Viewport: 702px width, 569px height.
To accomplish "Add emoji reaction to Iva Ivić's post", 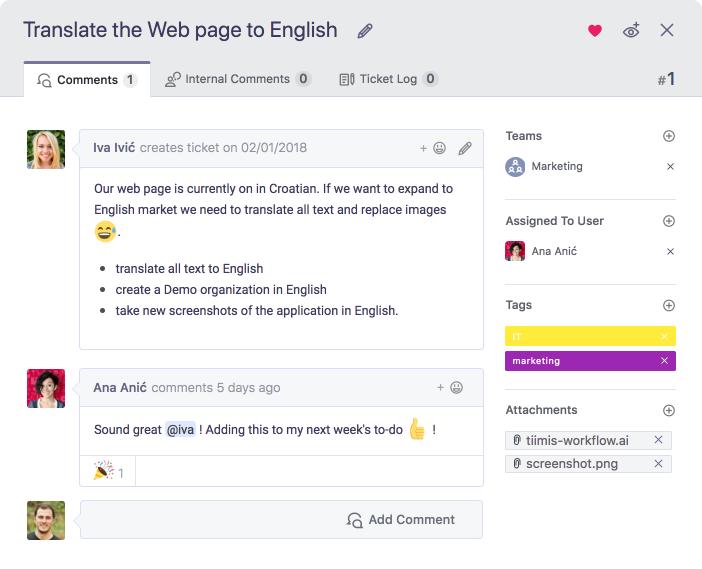I will point(433,148).
